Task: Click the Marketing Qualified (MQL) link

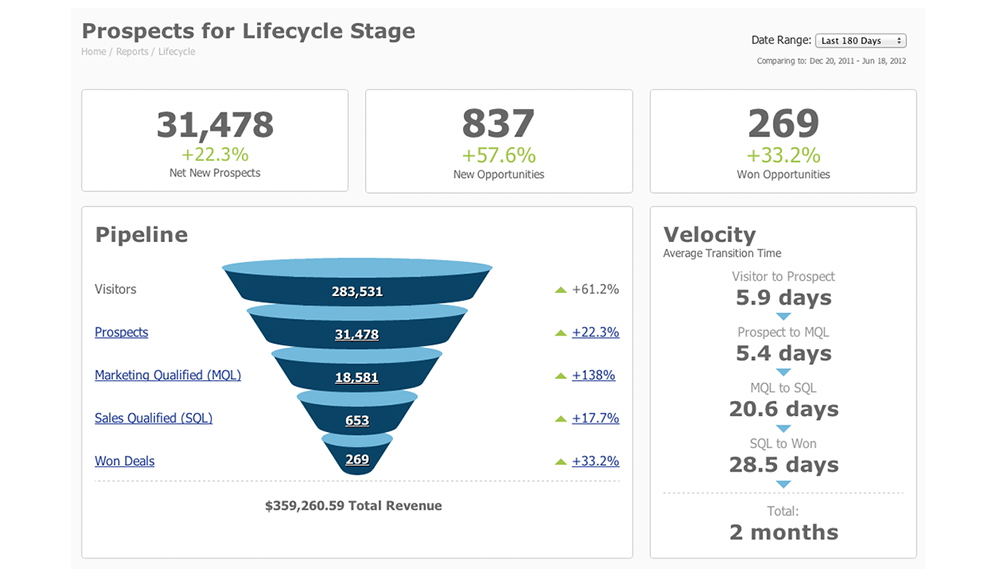Action: click(167, 375)
